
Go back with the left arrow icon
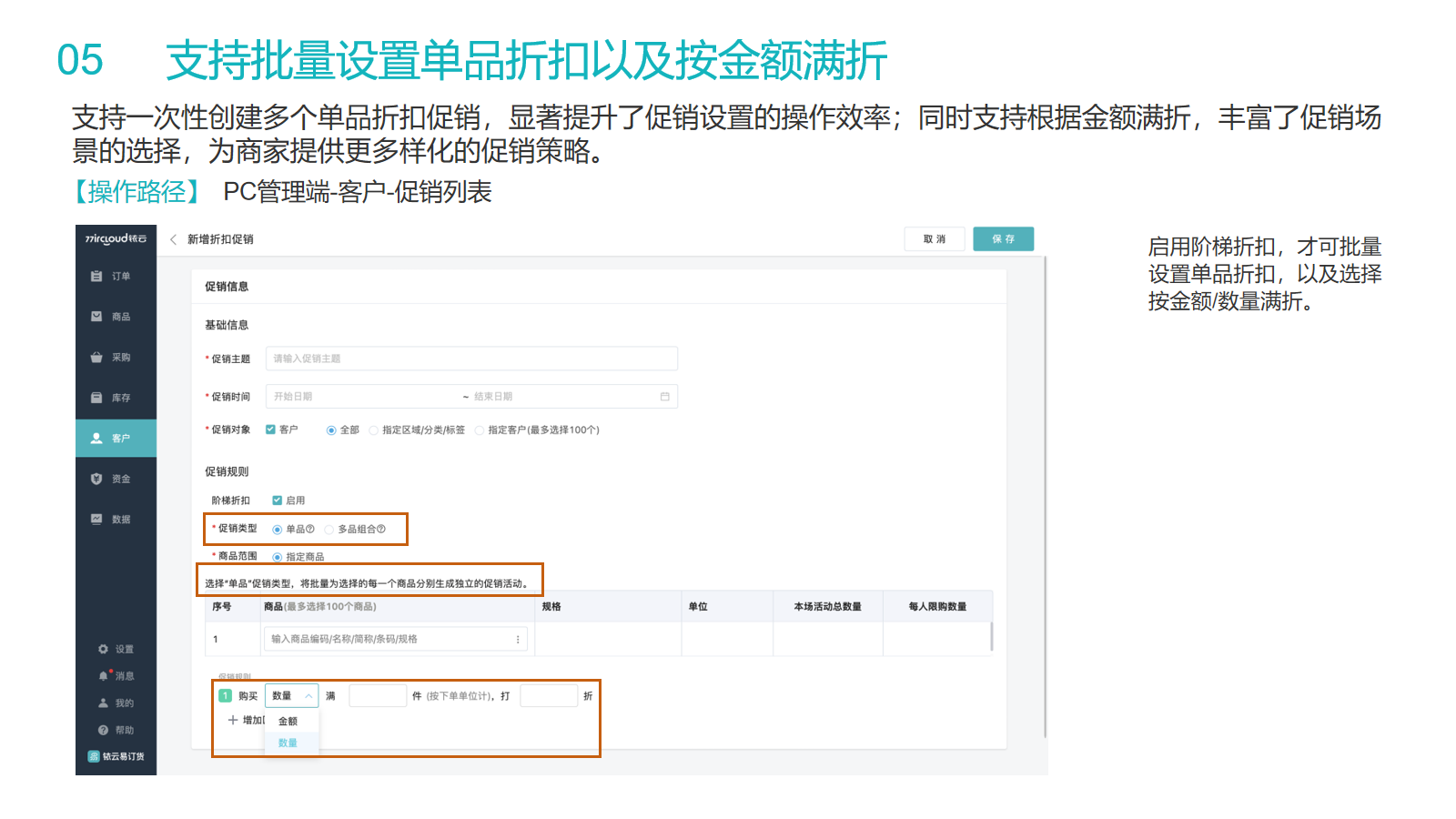click(x=173, y=239)
